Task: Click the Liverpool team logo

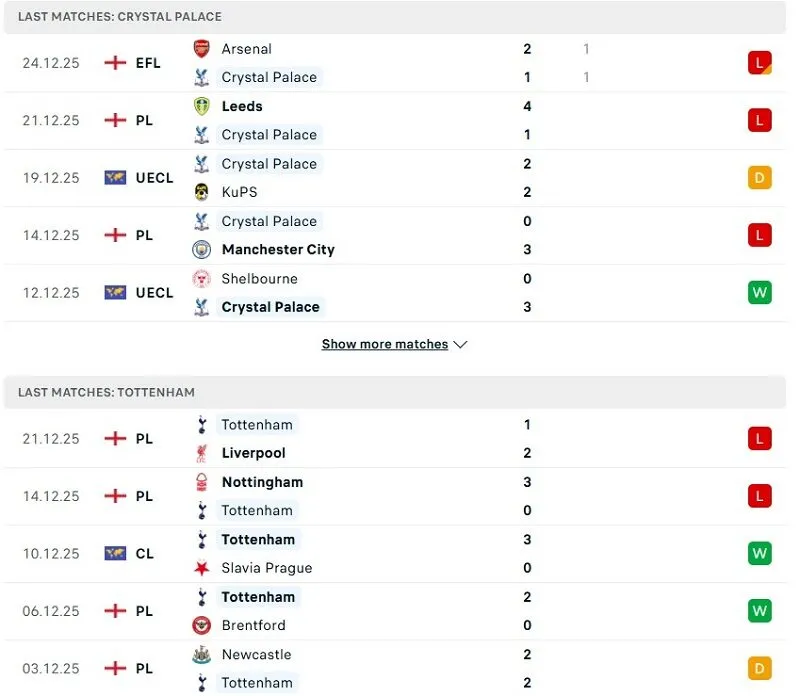Action: pos(204,453)
